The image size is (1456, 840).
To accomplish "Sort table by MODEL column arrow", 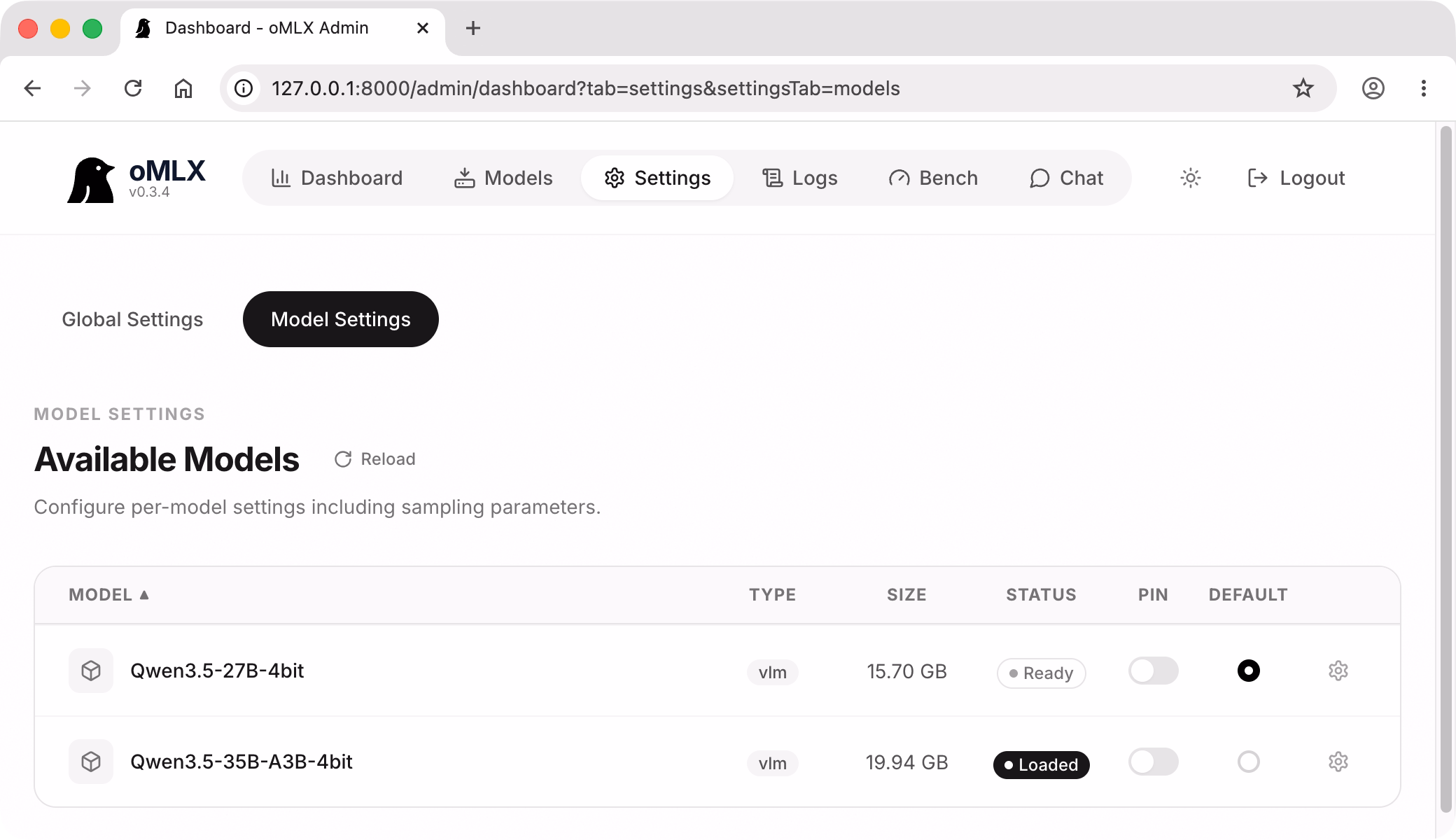I will pyautogui.click(x=144, y=594).
